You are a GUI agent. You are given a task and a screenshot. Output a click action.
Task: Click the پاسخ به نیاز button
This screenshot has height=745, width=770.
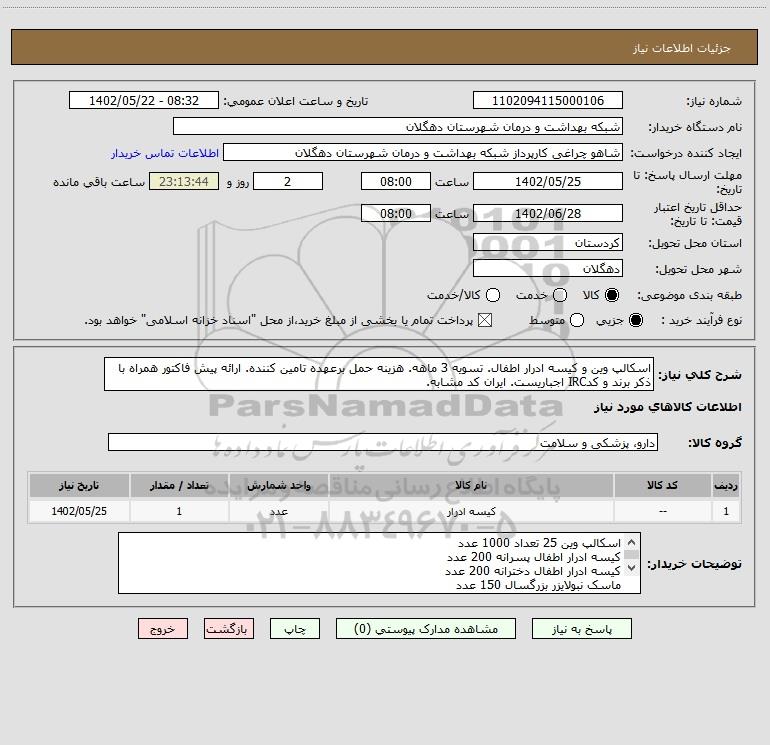point(581,629)
